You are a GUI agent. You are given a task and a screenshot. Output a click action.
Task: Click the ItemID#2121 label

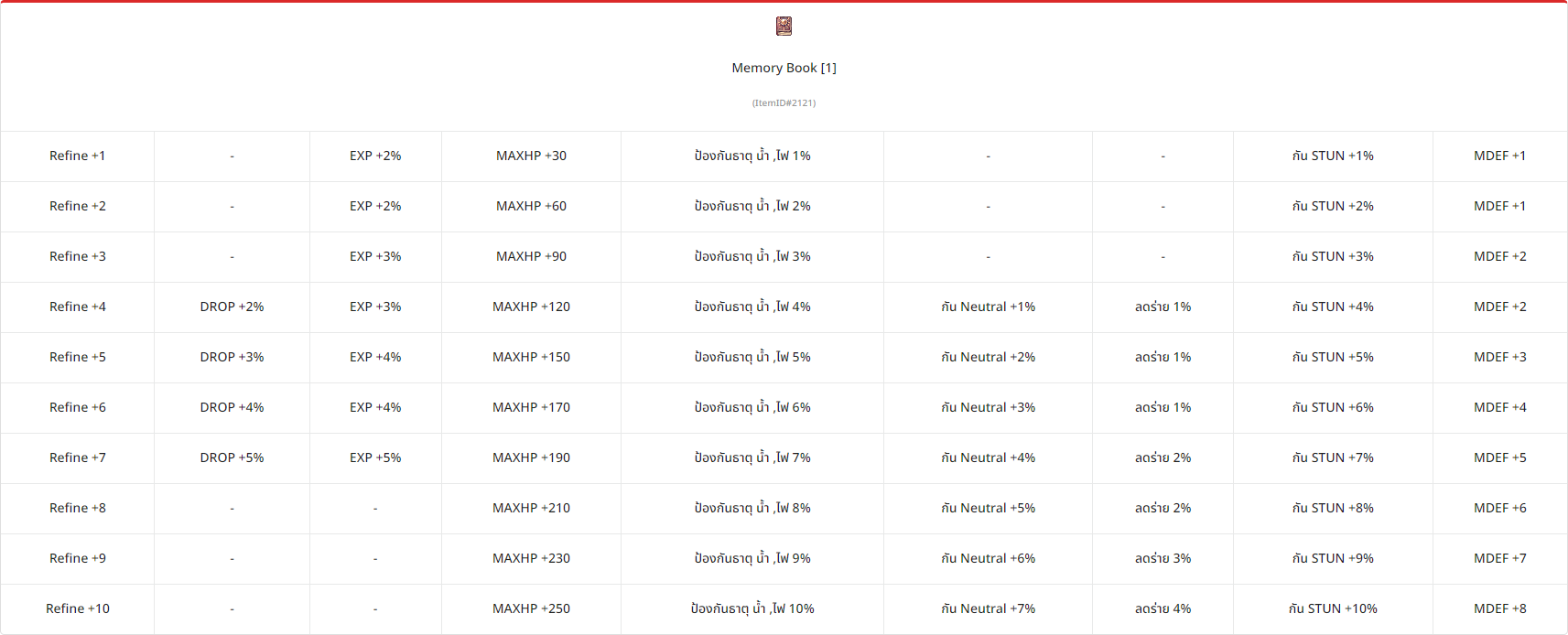pyautogui.click(x=784, y=102)
